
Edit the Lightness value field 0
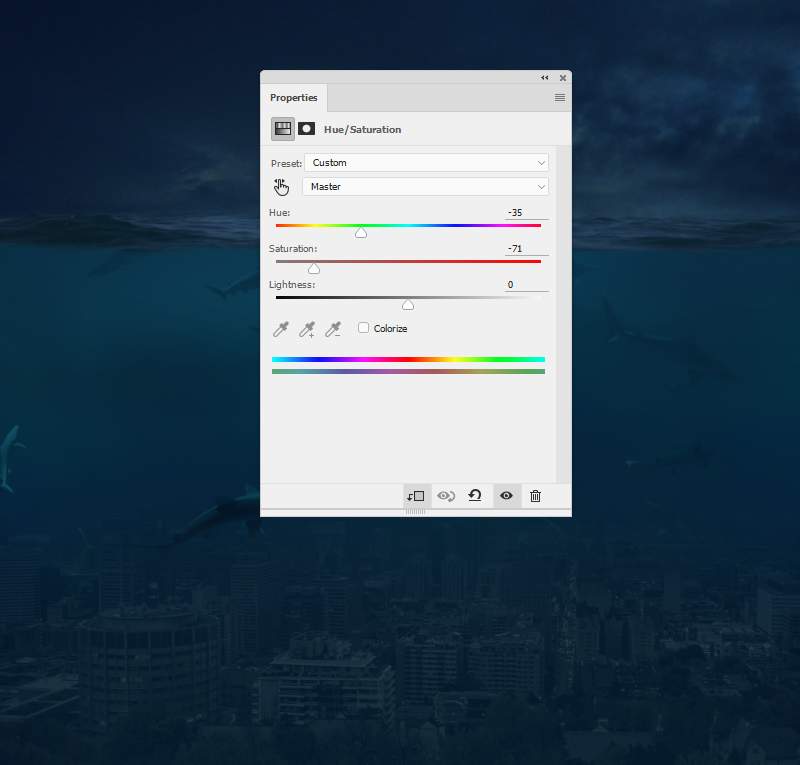pyautogui.click(x=527, y=285)
